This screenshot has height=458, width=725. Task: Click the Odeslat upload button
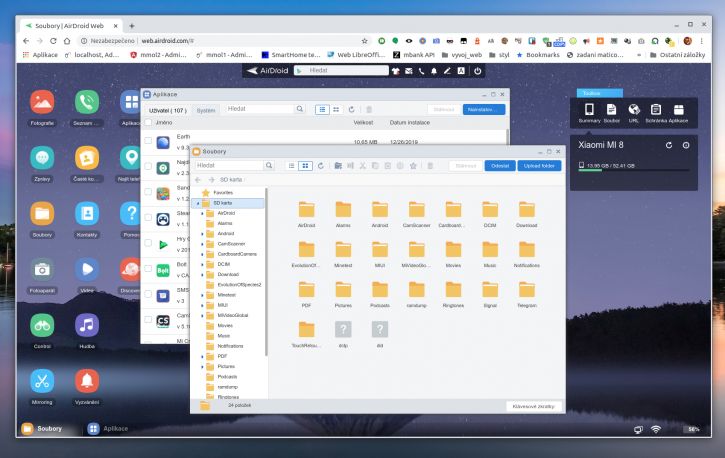[500, 166]
